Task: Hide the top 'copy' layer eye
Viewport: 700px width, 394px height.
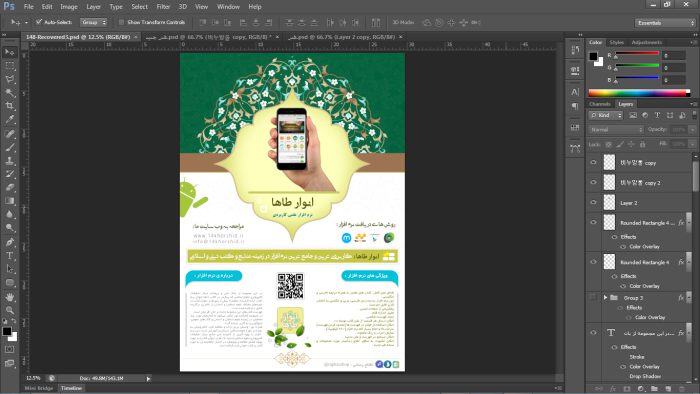Action: pyautogui.click(x=593, y=162)
